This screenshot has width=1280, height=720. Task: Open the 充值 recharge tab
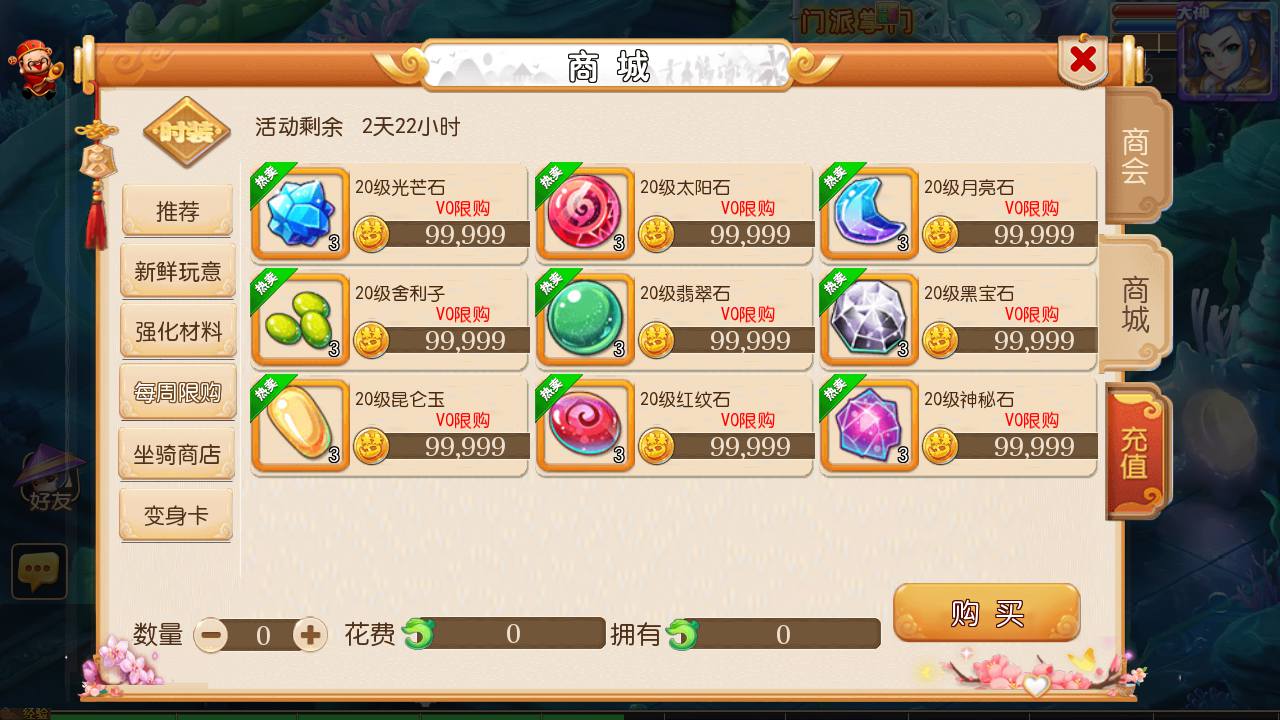click(1136, 451)
